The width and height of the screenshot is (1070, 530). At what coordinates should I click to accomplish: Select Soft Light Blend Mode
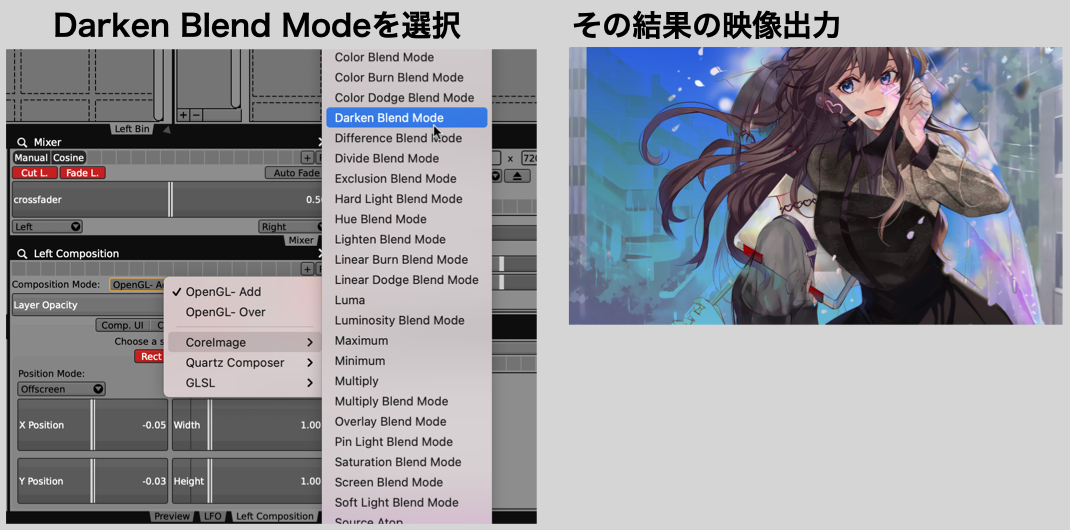(407, 503)
